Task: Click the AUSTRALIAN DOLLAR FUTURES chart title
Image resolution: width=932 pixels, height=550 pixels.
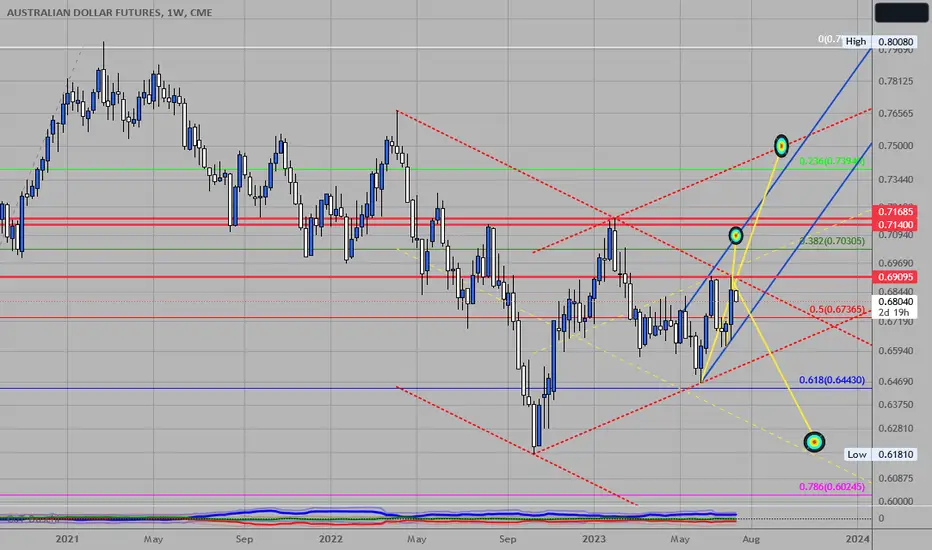Action: 109,12
